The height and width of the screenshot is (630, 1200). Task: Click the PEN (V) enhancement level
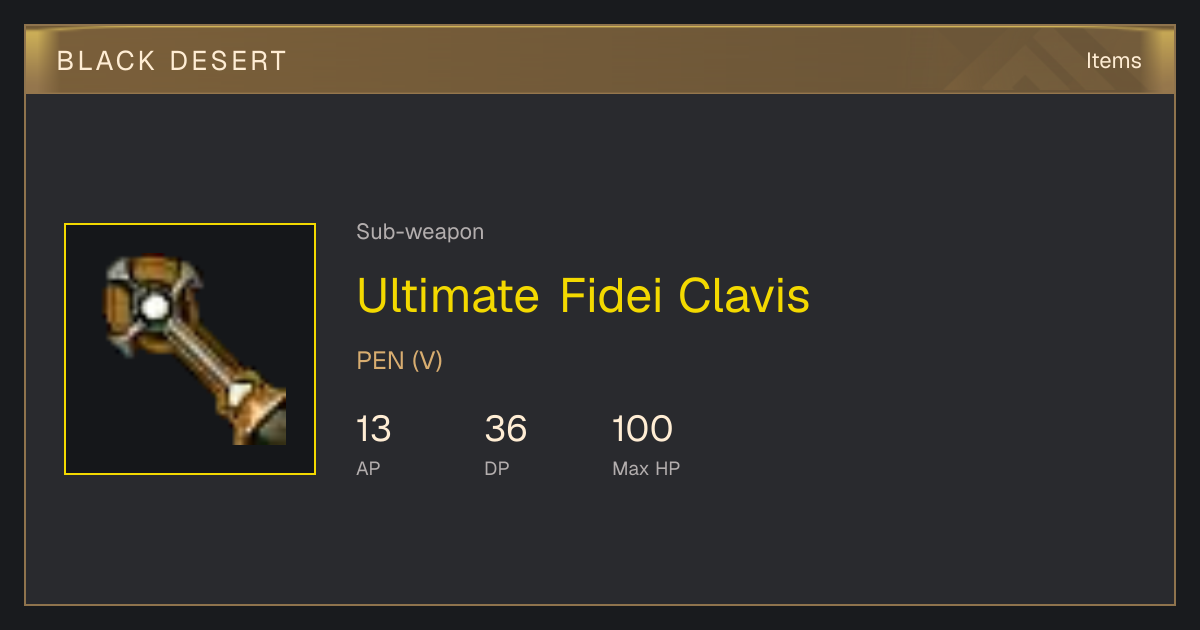400,360
